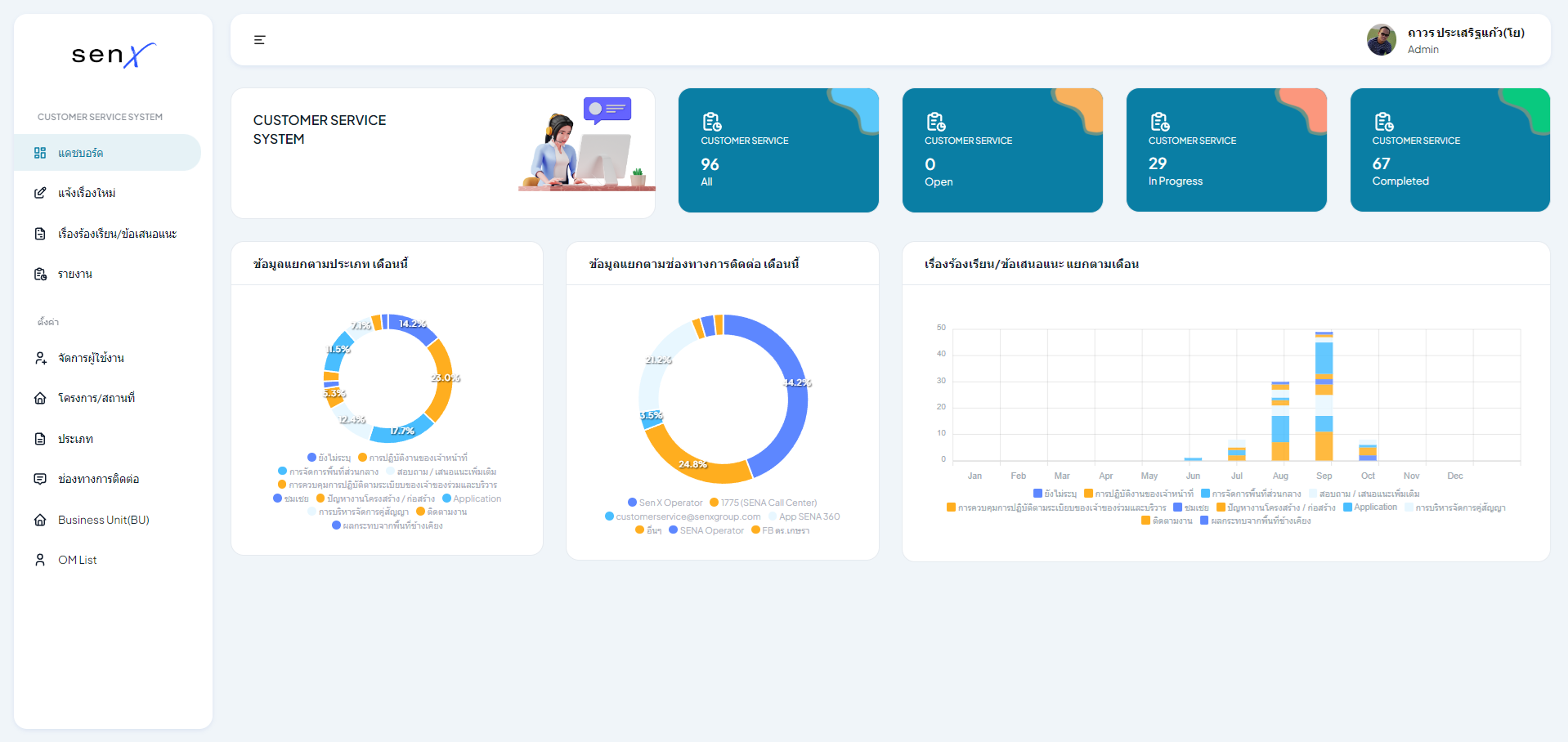Toggle App SENA 360 legend entry
Screen dimensions: 1568x742
[x=804, y=516]
